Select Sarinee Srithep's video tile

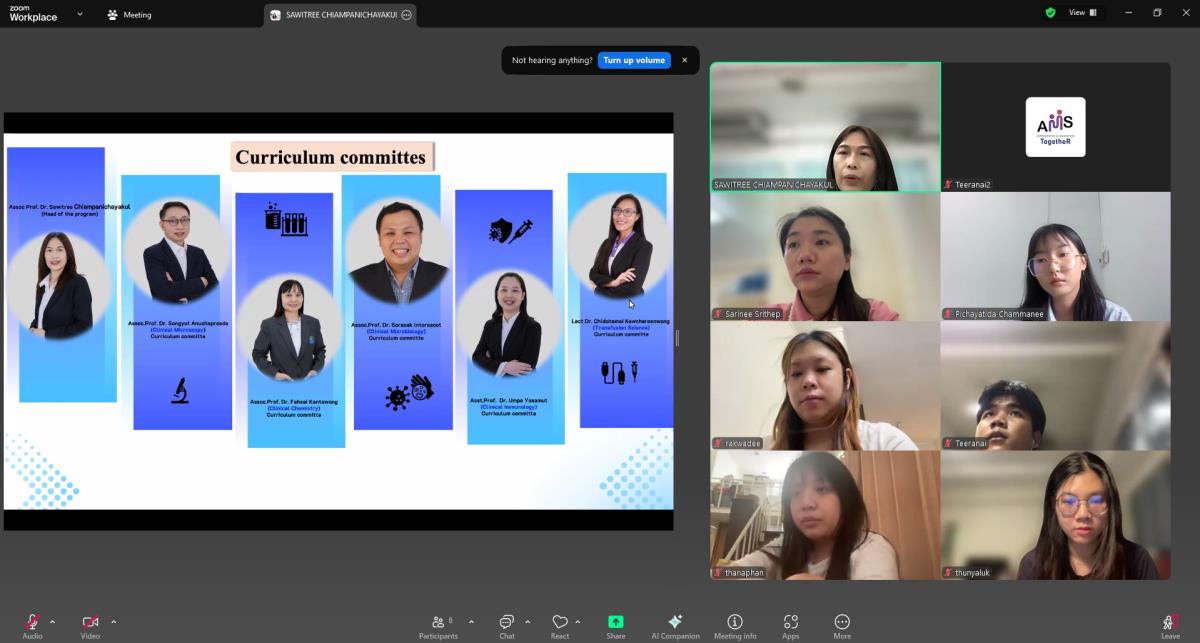(825, 257)
